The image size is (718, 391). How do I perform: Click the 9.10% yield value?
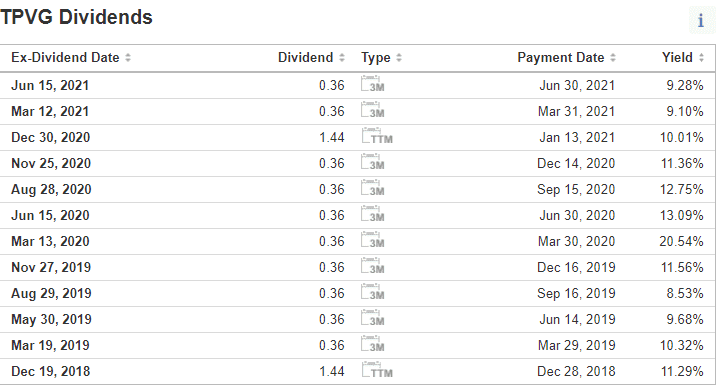click(x=685, y=112)
